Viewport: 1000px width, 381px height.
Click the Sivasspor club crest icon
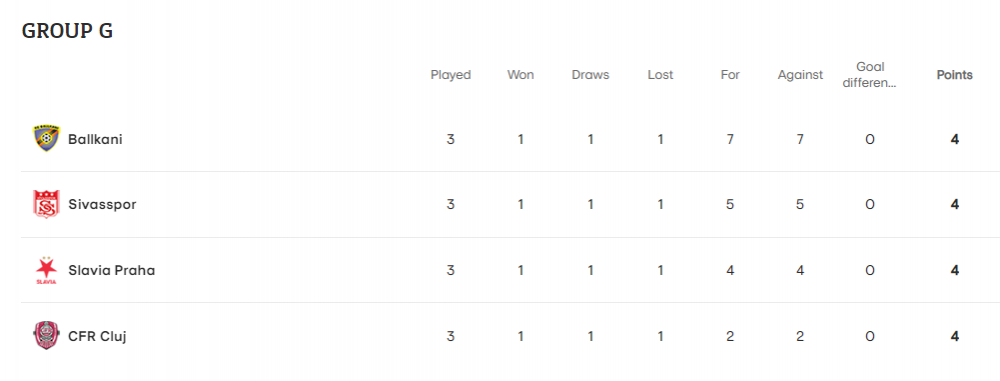click(x=46, y=204)
